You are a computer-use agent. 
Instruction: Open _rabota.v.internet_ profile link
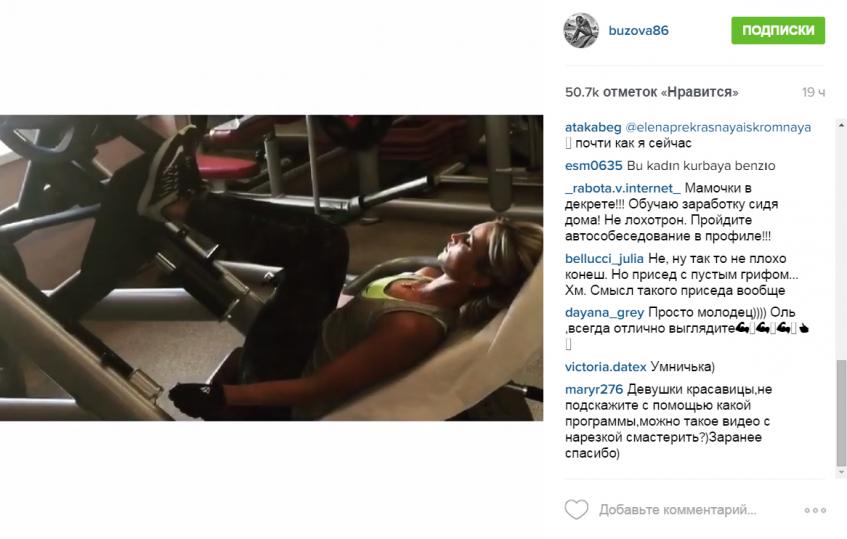tap(623, 188)
